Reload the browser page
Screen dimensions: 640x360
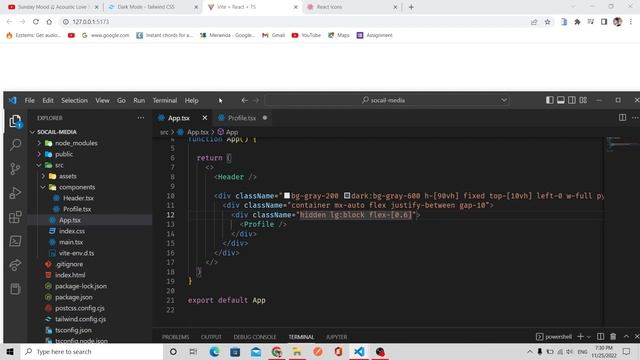tap(36, 22)
